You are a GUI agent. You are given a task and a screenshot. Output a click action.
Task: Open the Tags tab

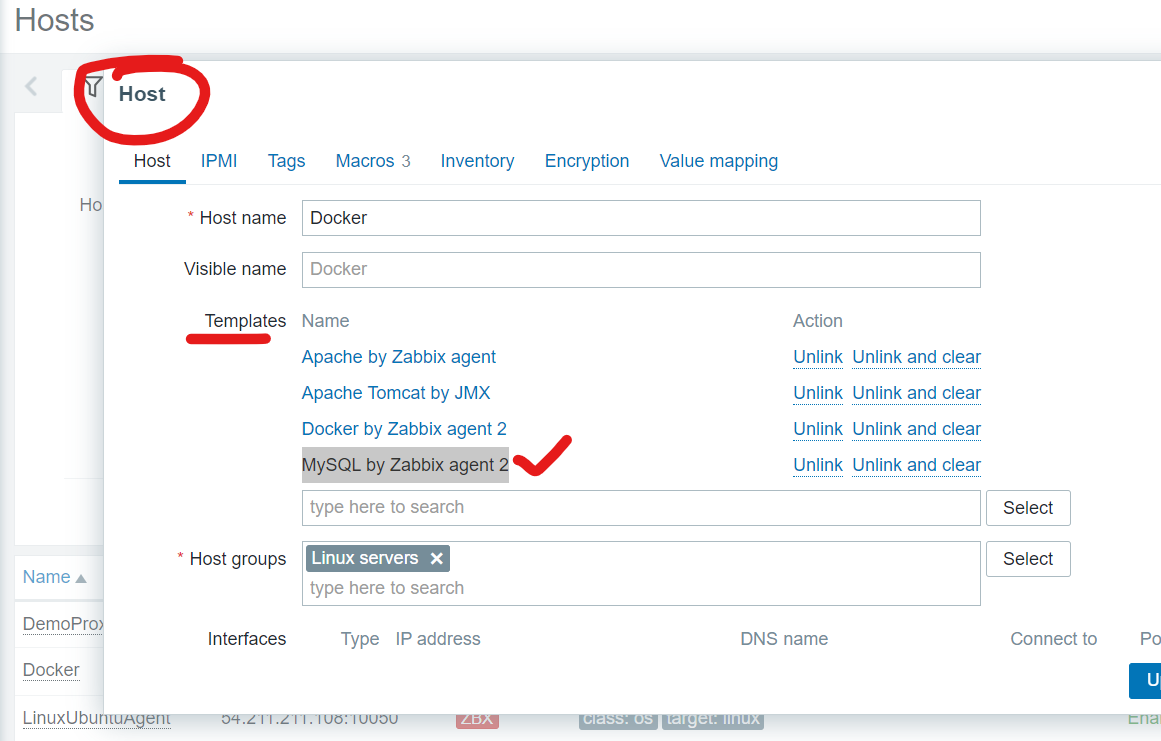286,161
